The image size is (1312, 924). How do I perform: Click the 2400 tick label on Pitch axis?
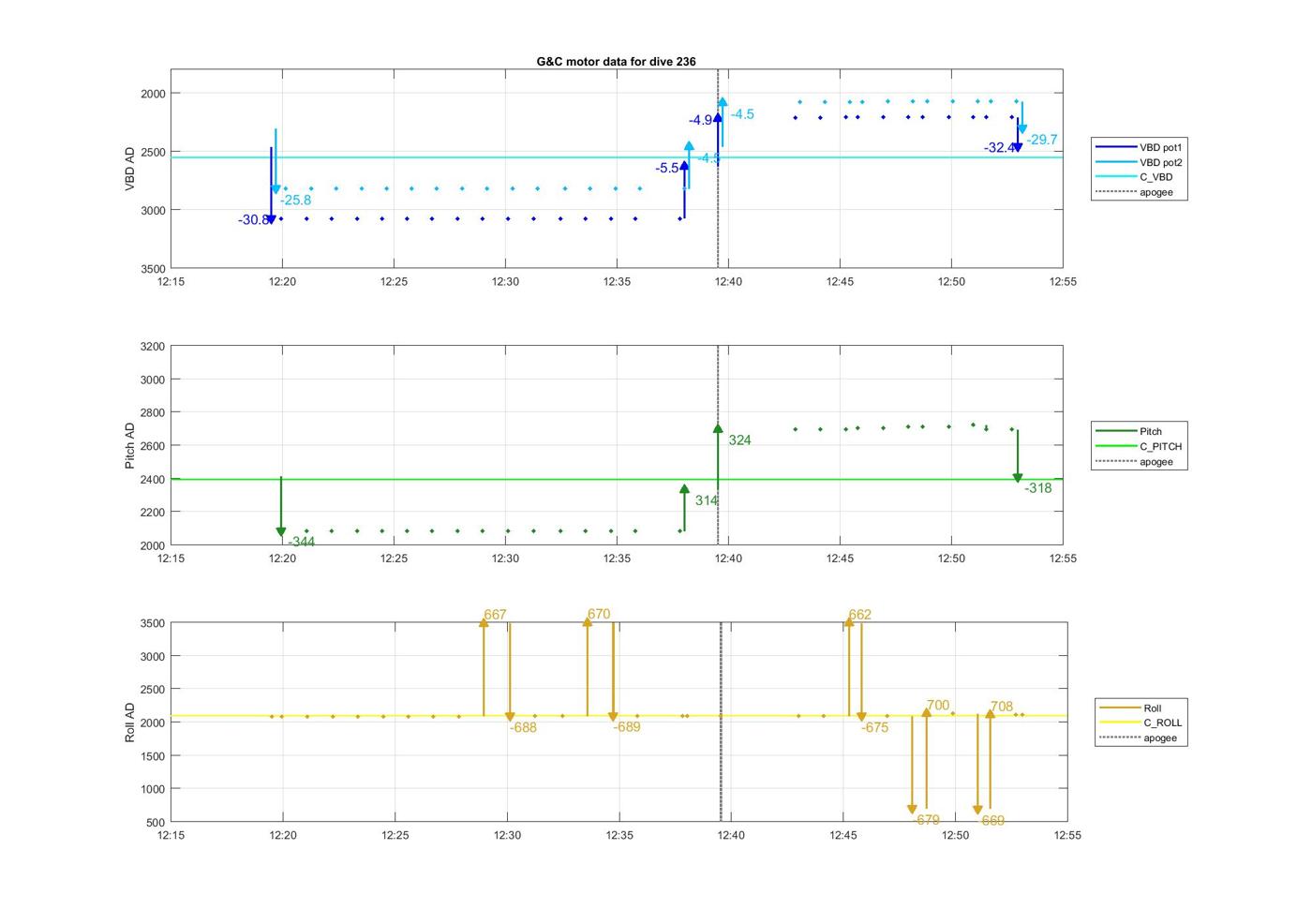click(153, 480)
